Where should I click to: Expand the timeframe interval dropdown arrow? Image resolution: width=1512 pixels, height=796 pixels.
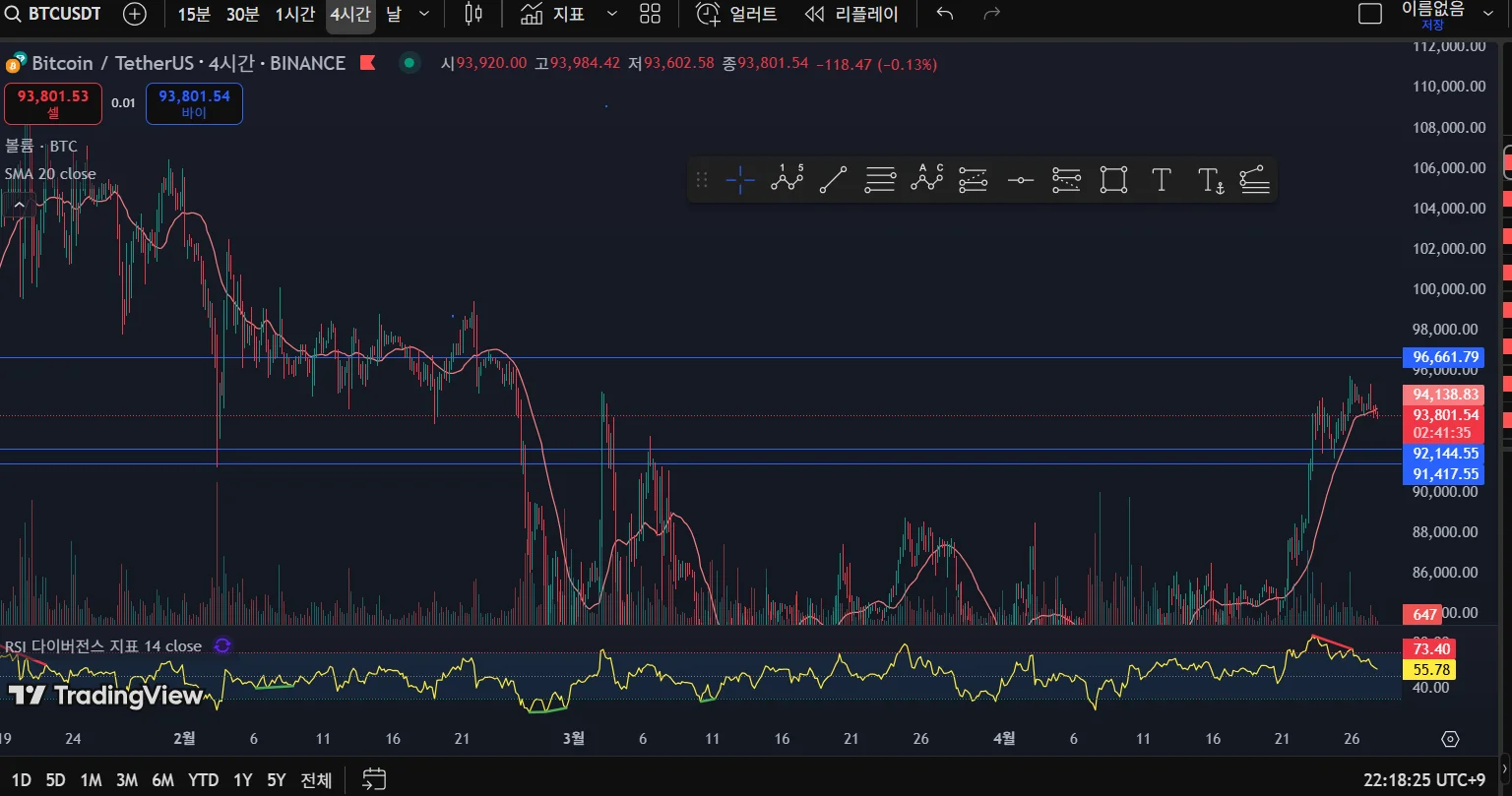coord(424,14)
